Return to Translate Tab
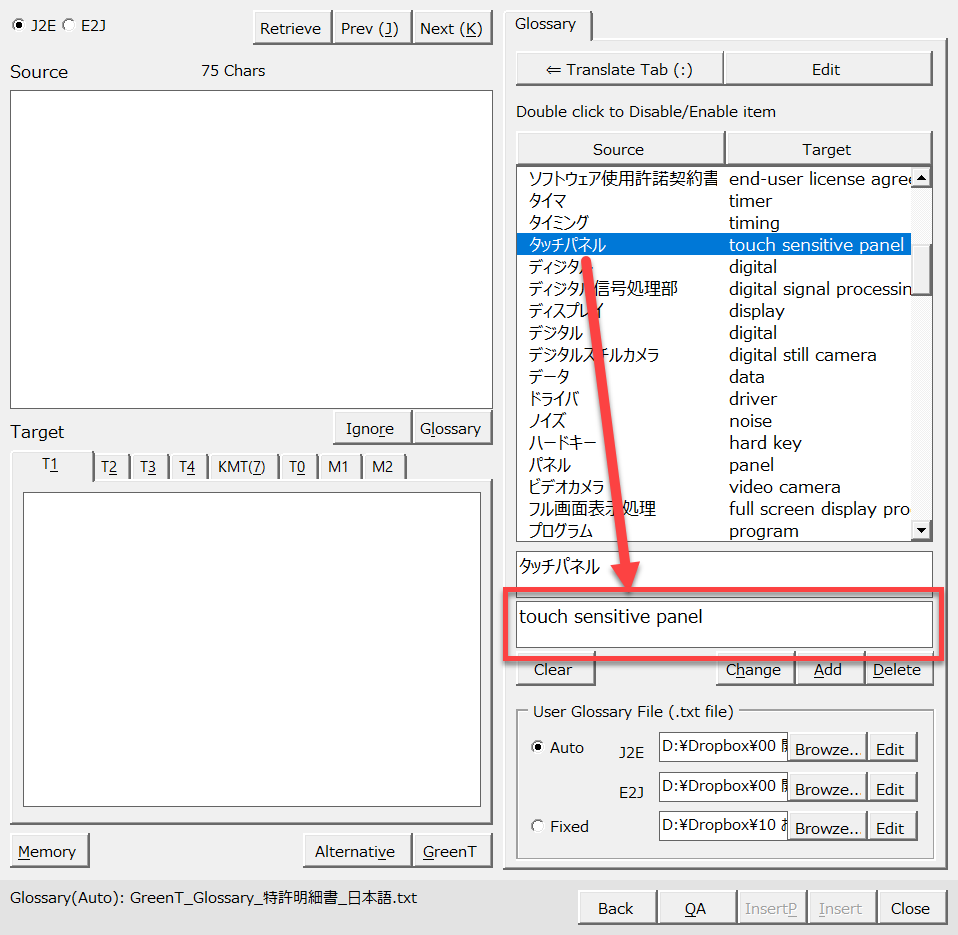958x935 pixels. (619, 70)
